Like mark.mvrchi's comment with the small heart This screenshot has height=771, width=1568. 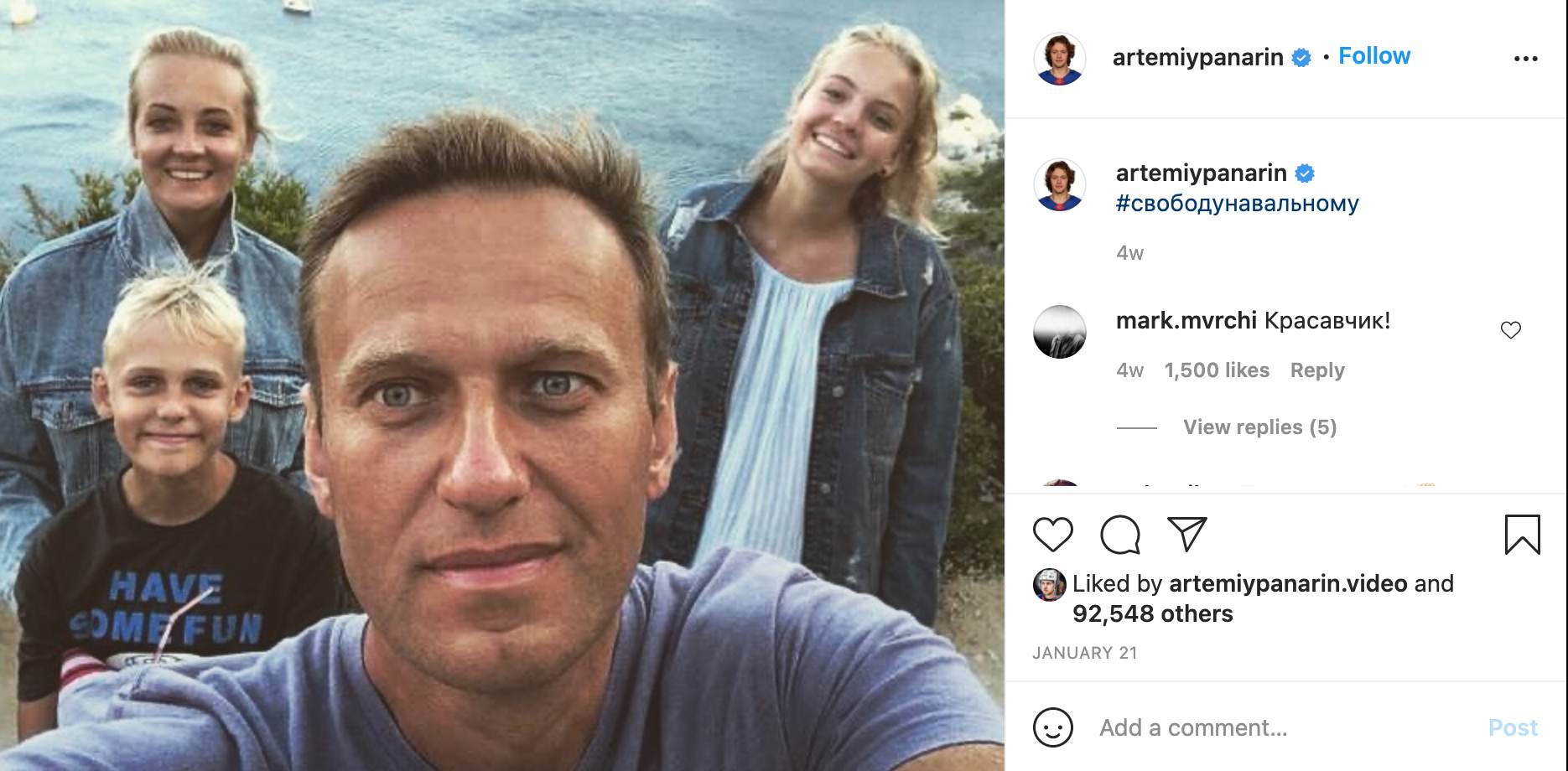[x=1511, y=330]
